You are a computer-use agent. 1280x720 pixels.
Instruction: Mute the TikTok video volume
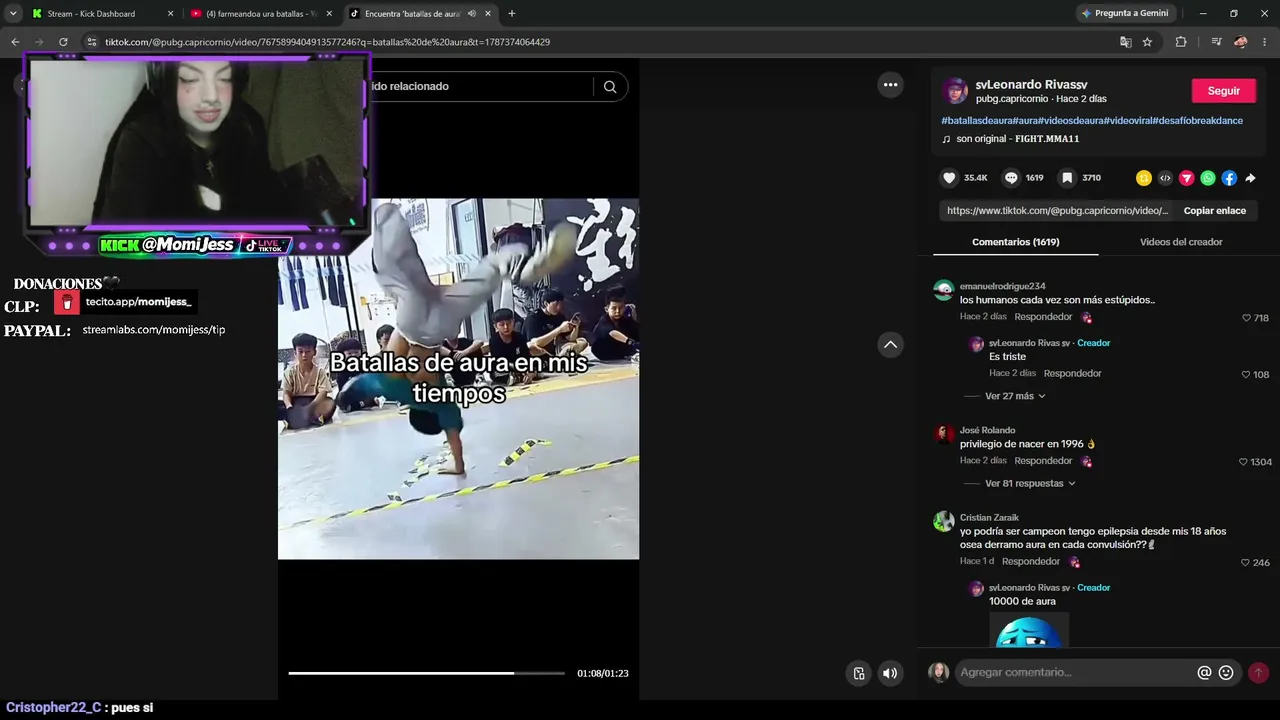(x=890, y=673)
